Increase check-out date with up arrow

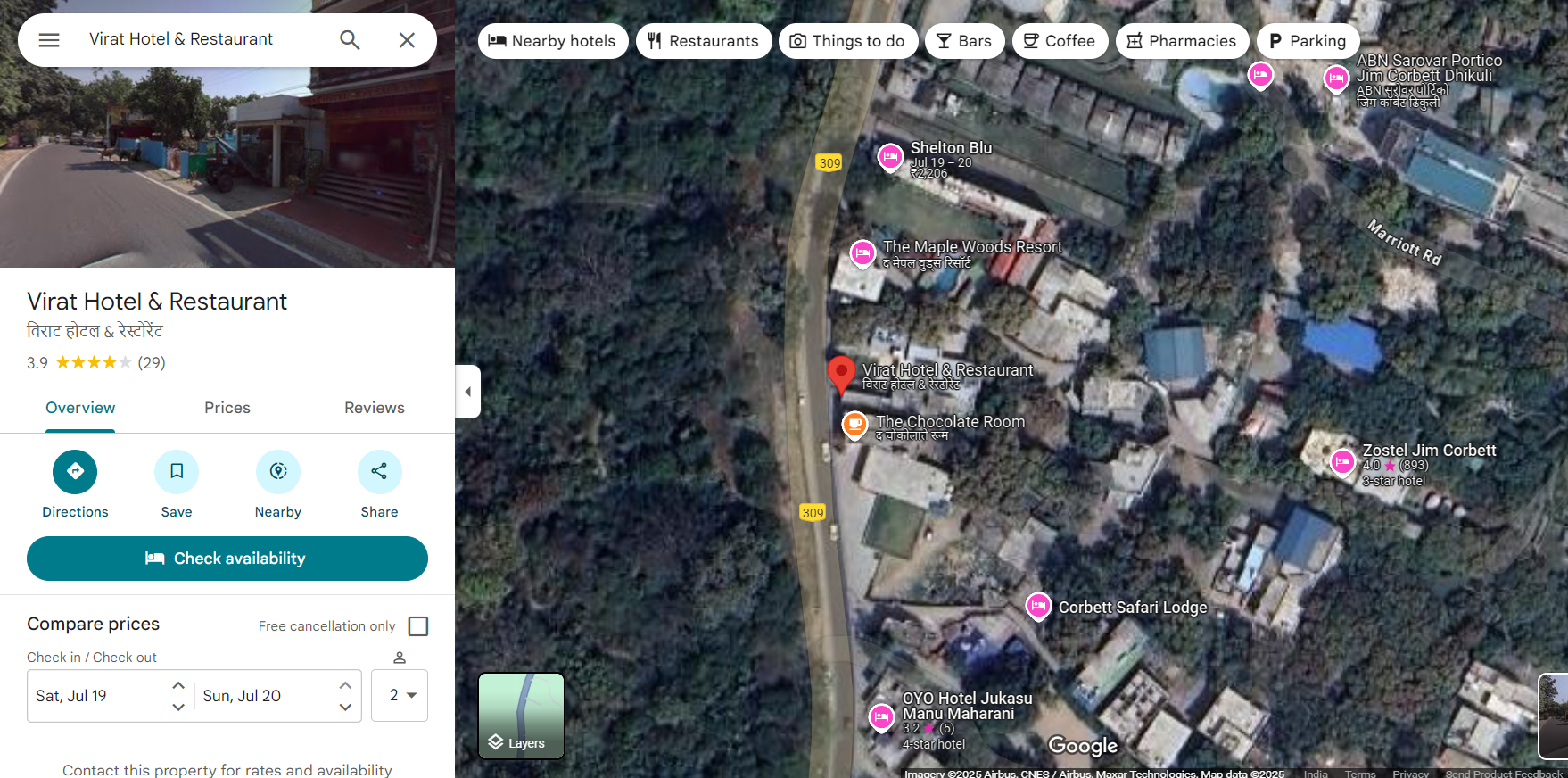point(345,685)
